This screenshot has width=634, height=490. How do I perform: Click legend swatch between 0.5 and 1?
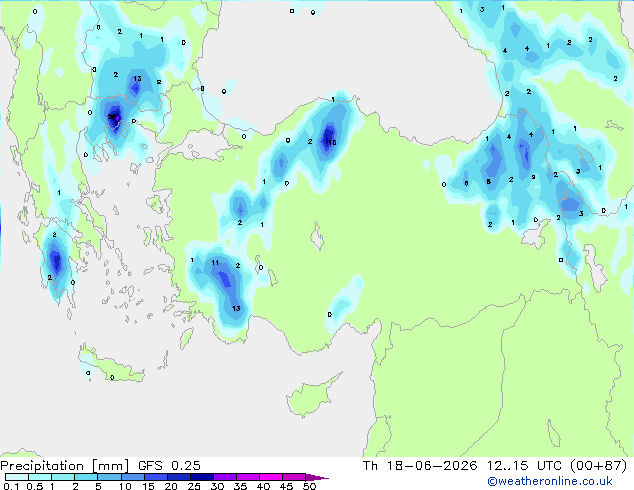point(40,477)
